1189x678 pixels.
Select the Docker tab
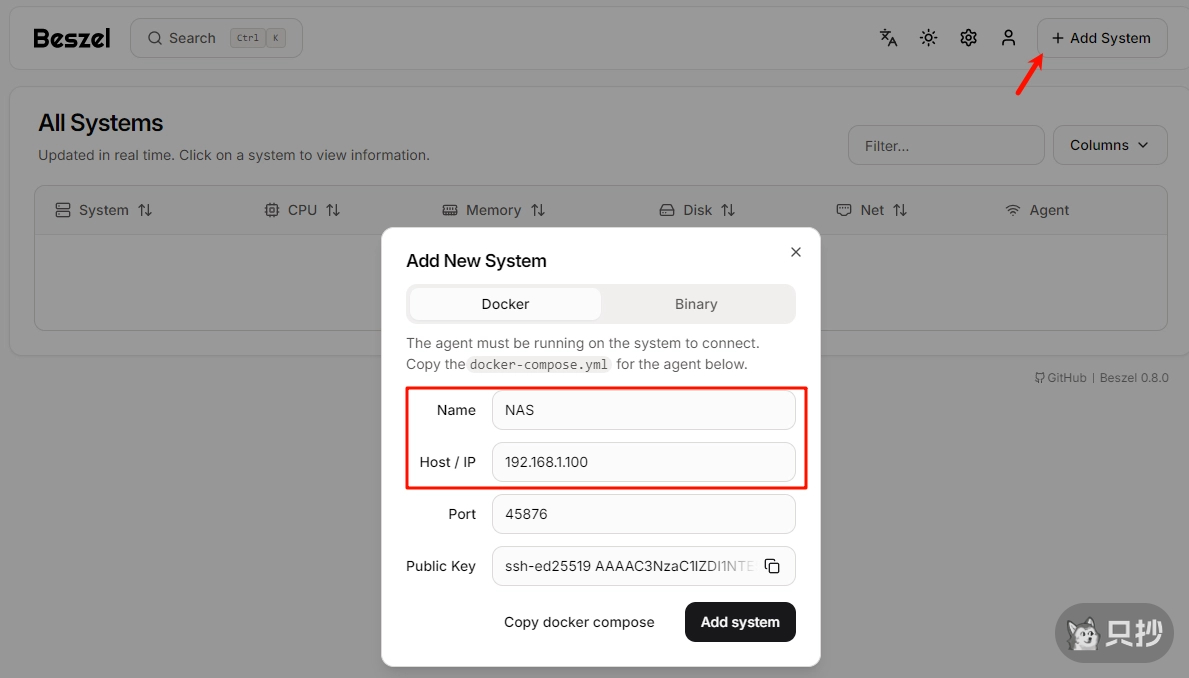click(x=505, y=304)
